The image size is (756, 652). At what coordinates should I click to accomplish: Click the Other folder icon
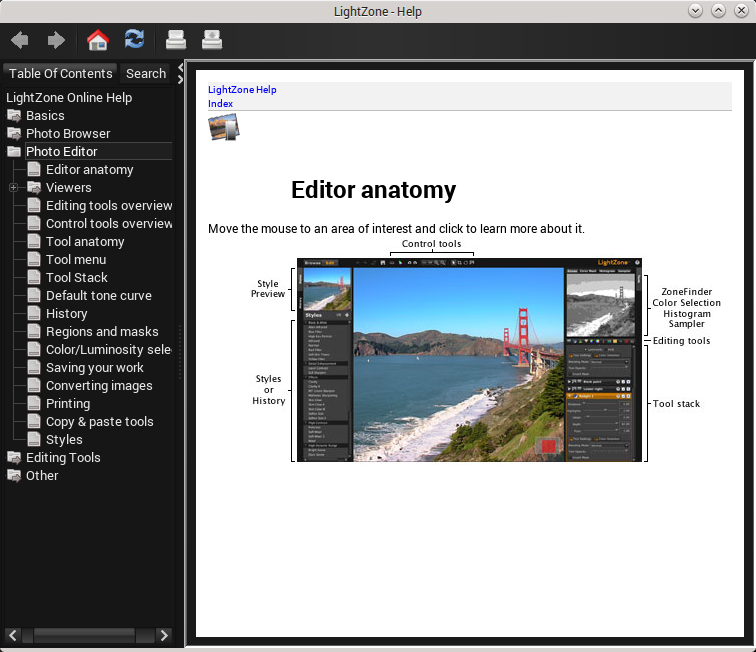coord(14,475)
